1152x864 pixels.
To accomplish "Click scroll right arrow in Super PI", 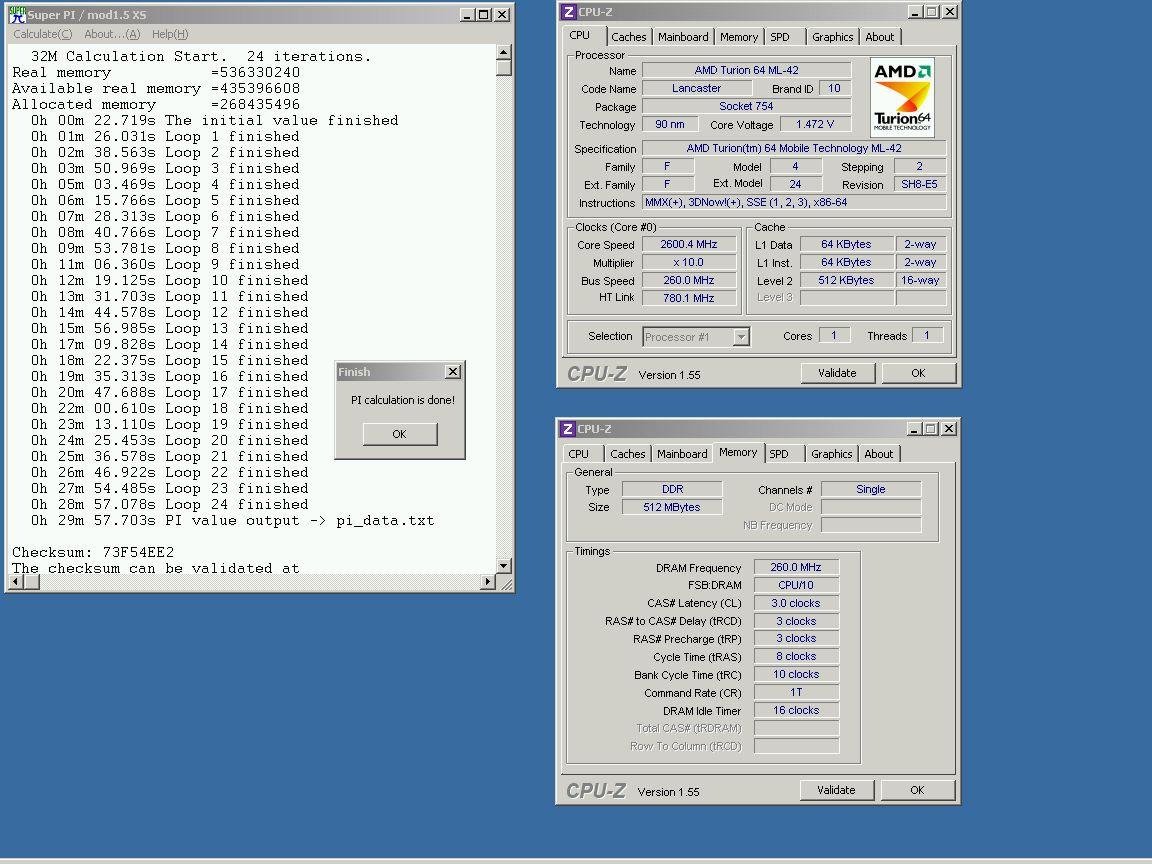I will tap(488, 582).
